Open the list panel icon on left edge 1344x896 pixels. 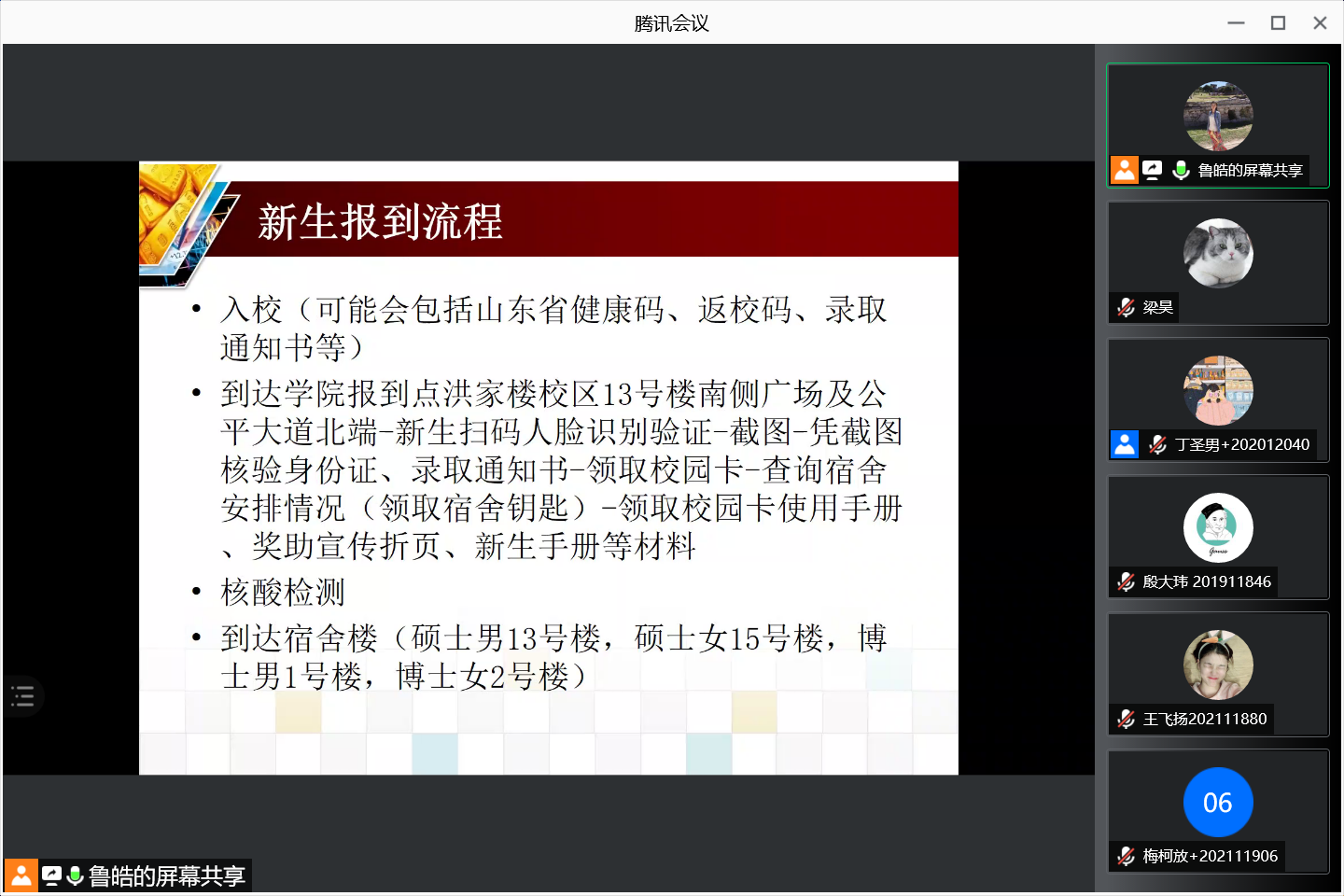[22, 696]
